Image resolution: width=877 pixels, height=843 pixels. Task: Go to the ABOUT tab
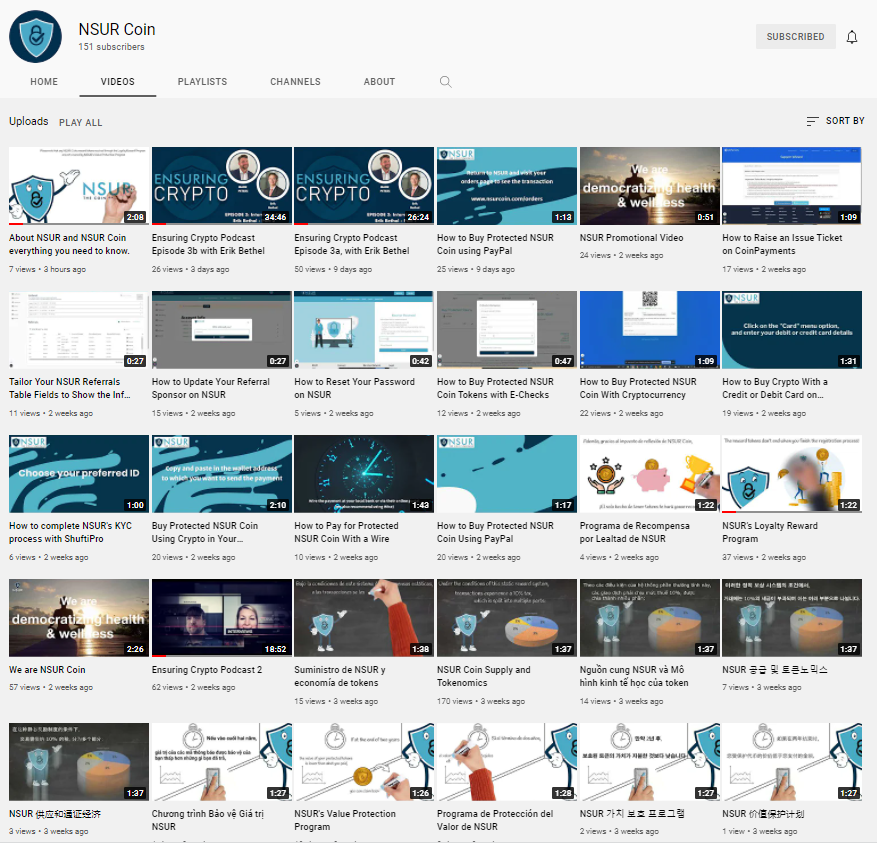(x=379, y=82)
